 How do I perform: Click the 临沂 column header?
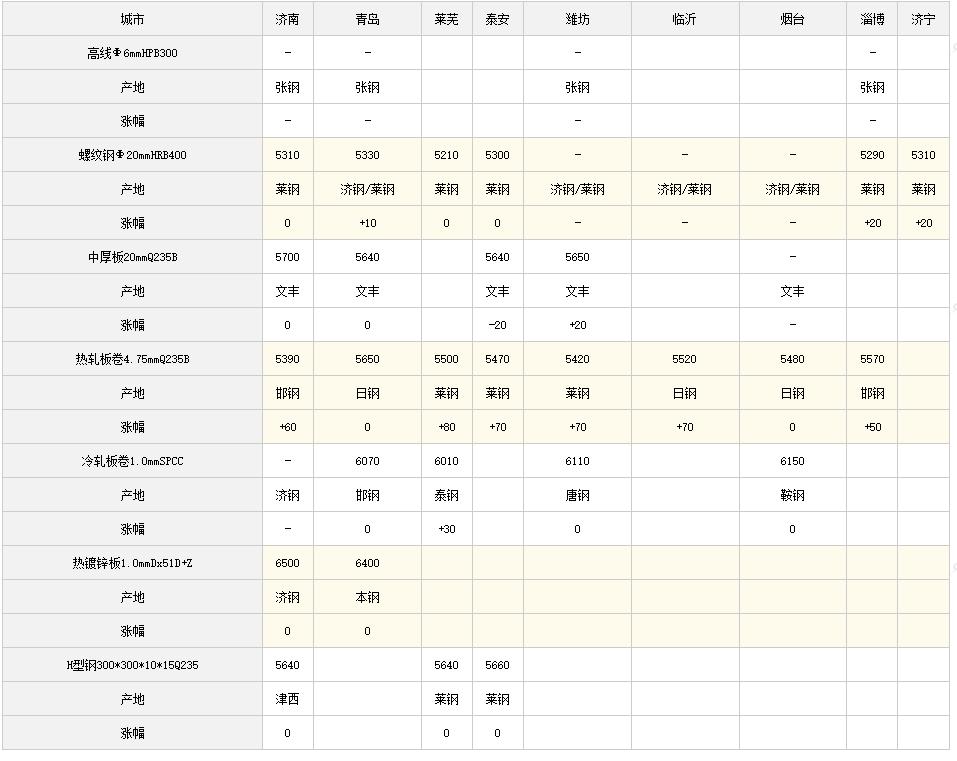(685, 20)
